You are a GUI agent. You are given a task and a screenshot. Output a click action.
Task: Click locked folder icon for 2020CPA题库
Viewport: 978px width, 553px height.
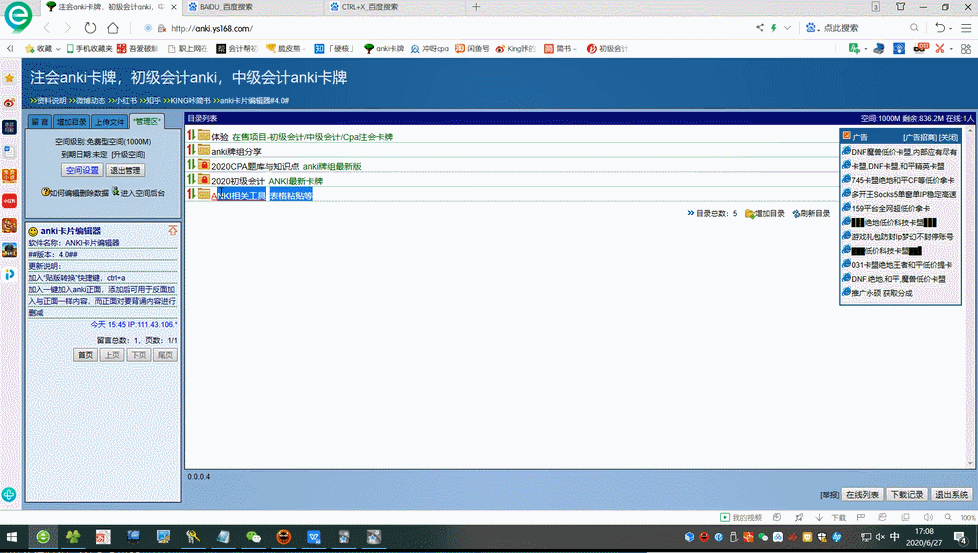click(204, 165)
